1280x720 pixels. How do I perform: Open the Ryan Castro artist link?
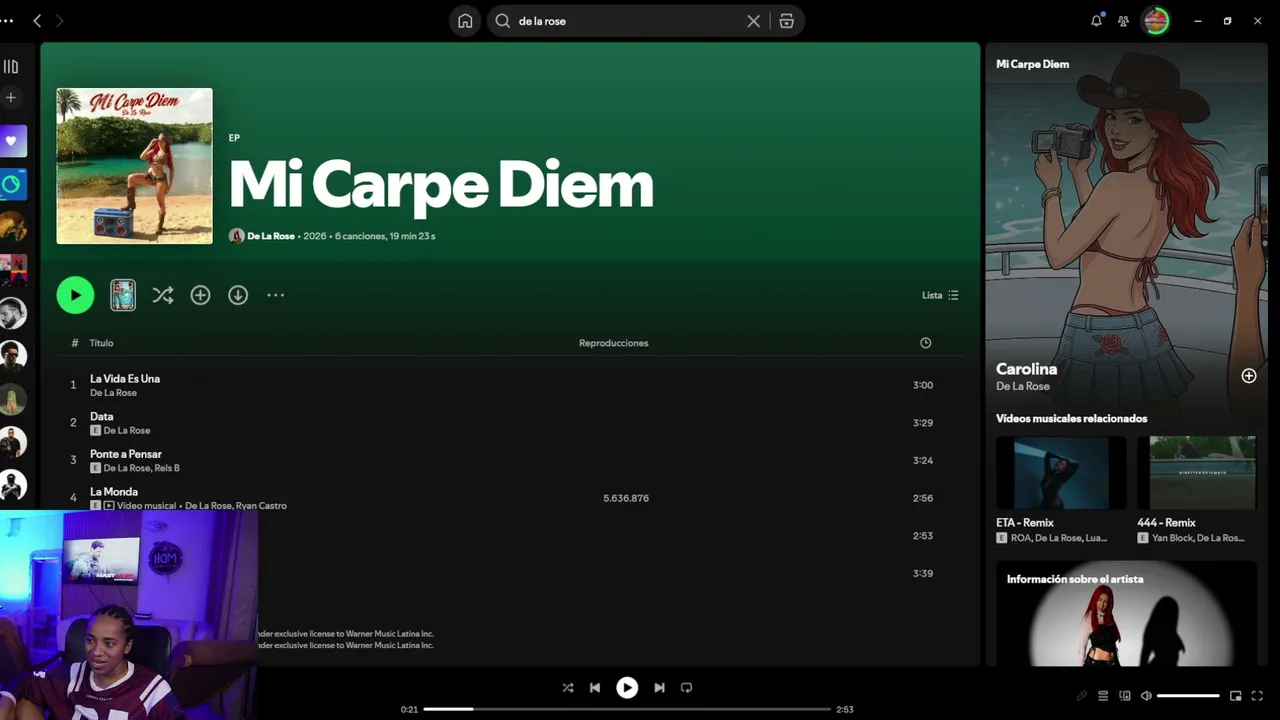point(260,506)
